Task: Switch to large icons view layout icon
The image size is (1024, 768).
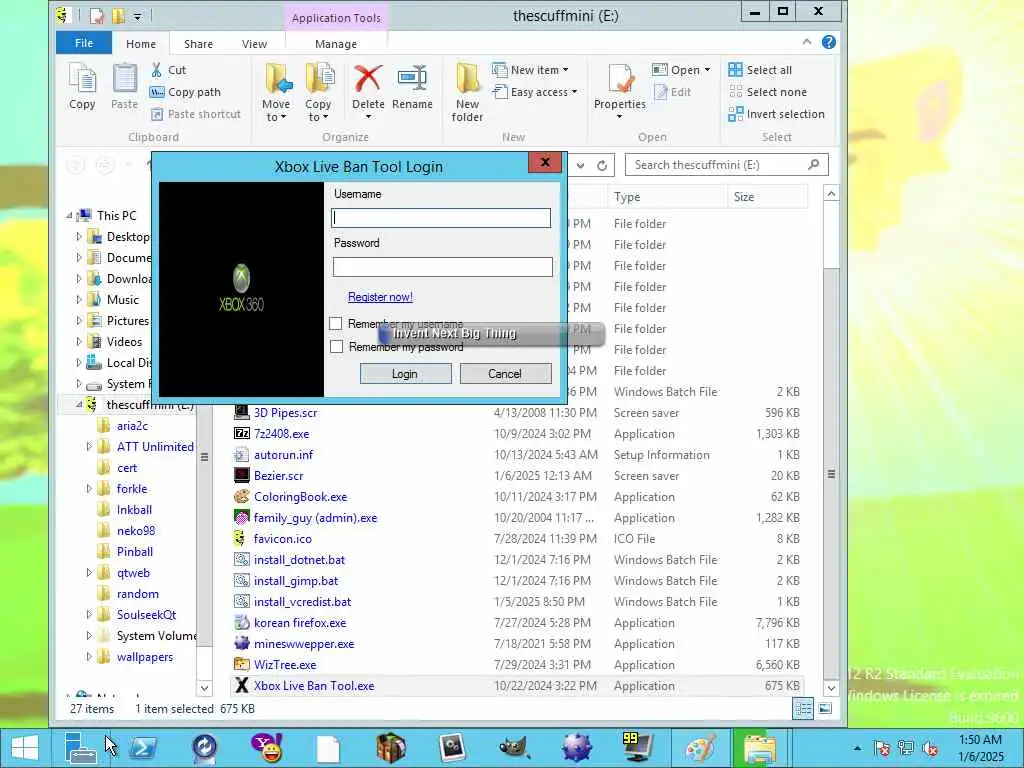Action: (x=825, y=709)
